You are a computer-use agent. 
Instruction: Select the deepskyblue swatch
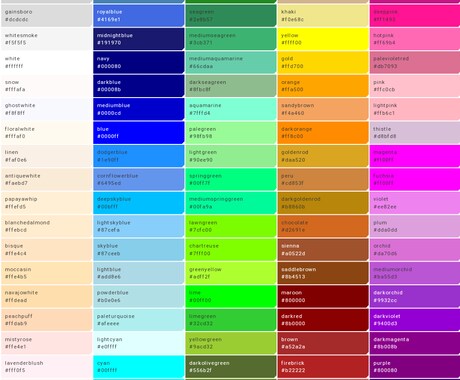coord(139,203)
